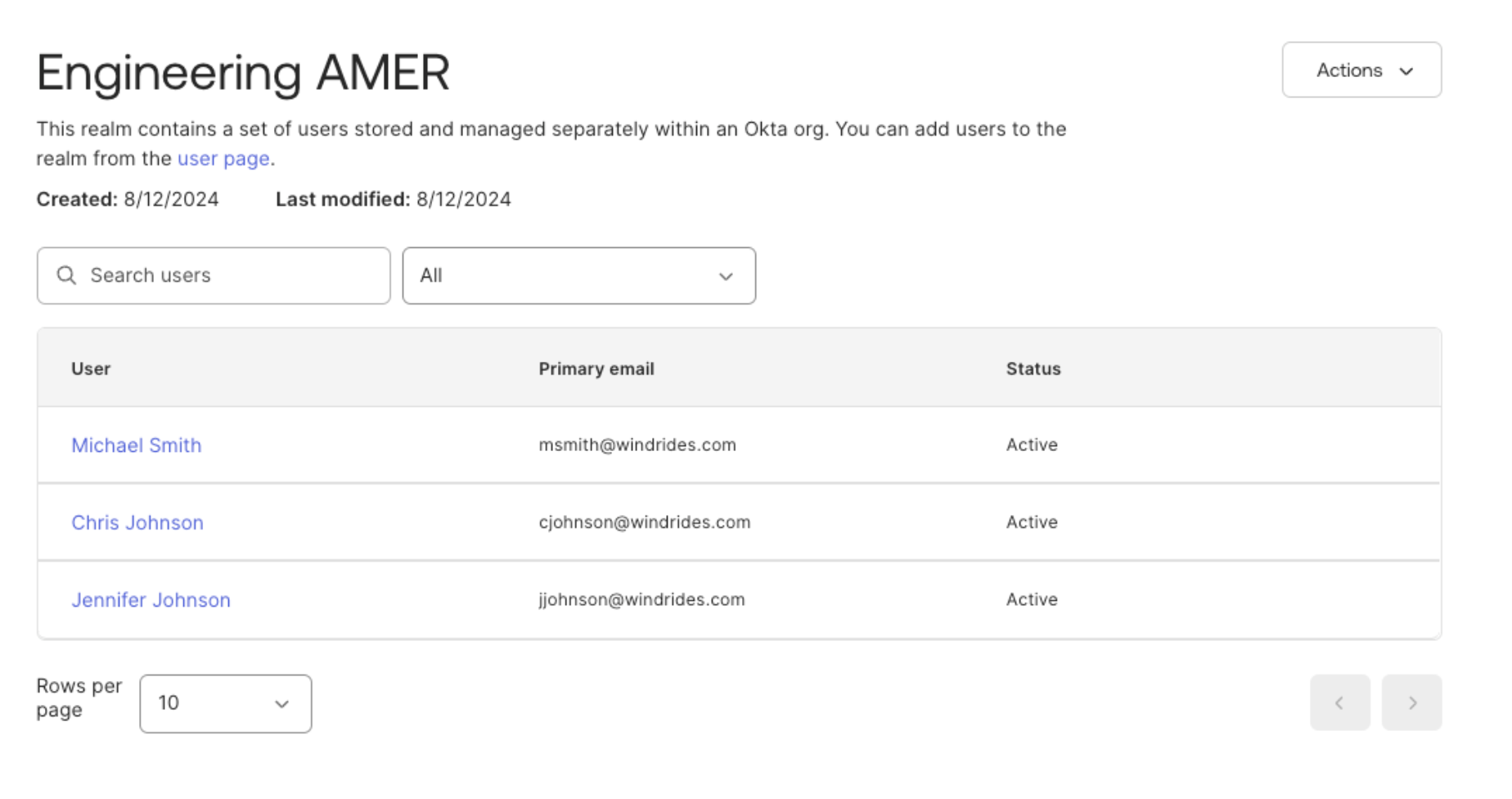Click the rows per page chevron
This screenshot has height=799, width=1512.
point(281,704)
